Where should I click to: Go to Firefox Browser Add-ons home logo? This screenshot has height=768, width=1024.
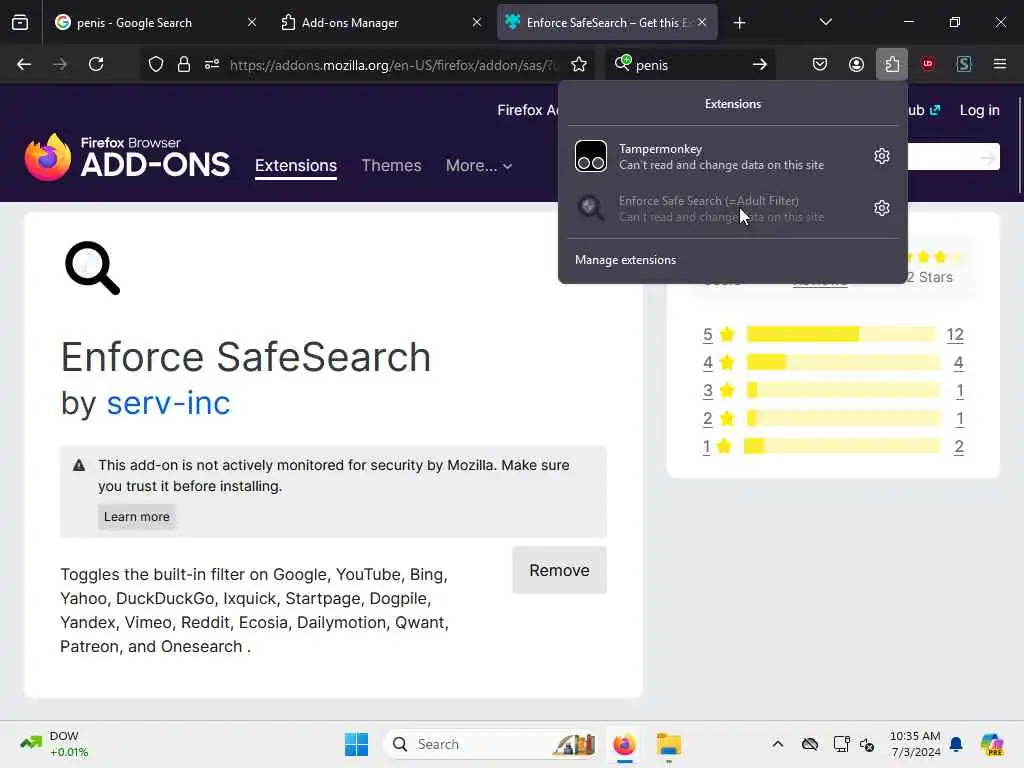click(127, 157)
